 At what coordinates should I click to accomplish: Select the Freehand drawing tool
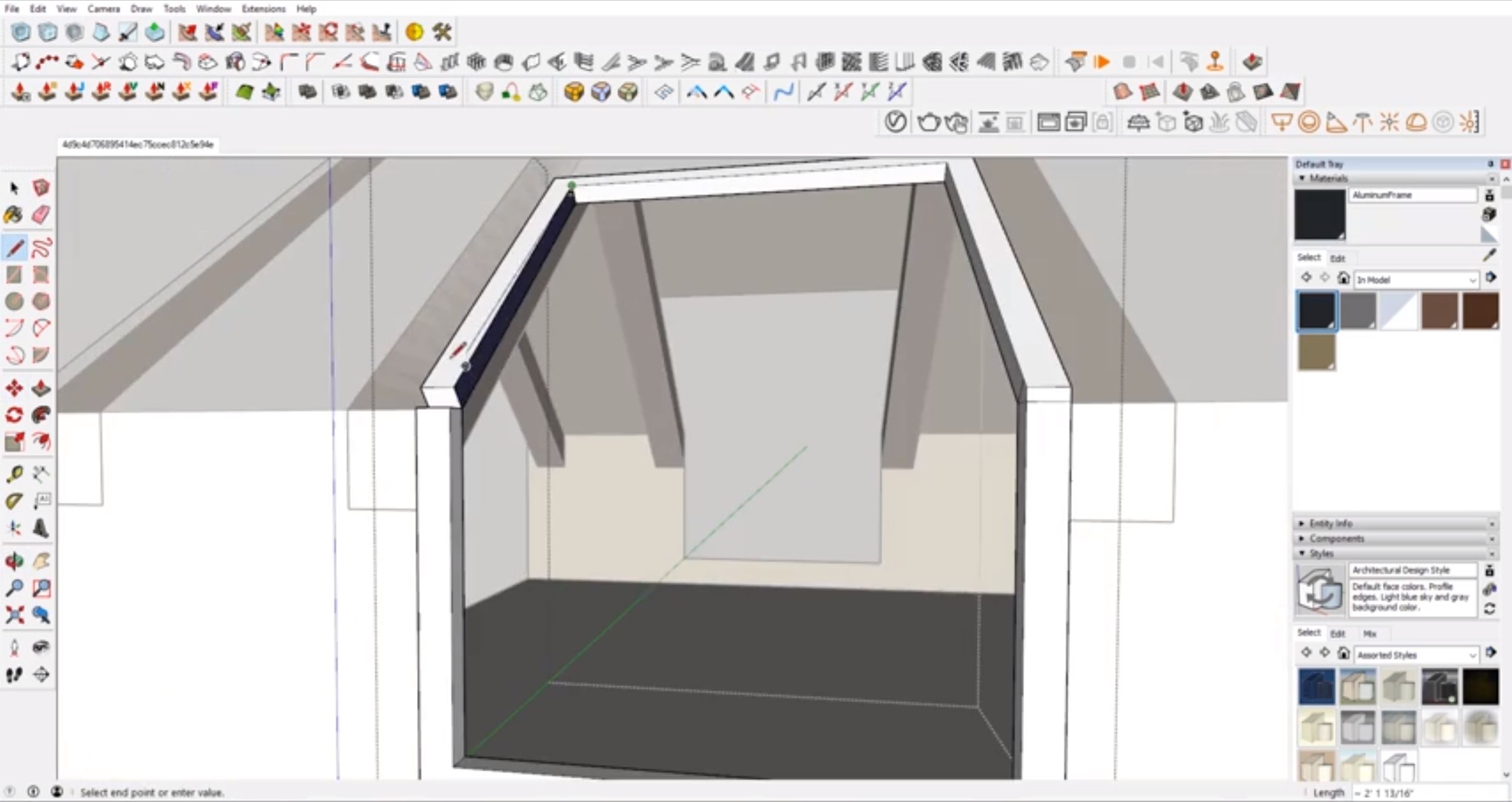(x=40, y=249)
